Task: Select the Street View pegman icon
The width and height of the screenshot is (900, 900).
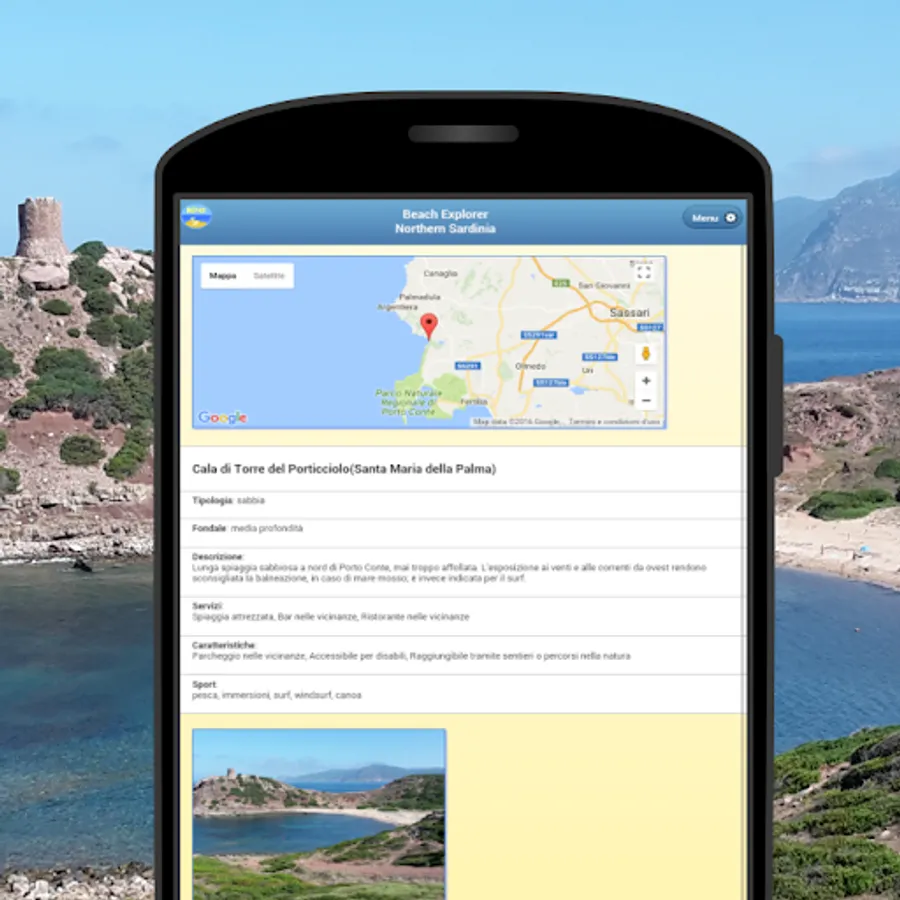Action: point(646,354)
